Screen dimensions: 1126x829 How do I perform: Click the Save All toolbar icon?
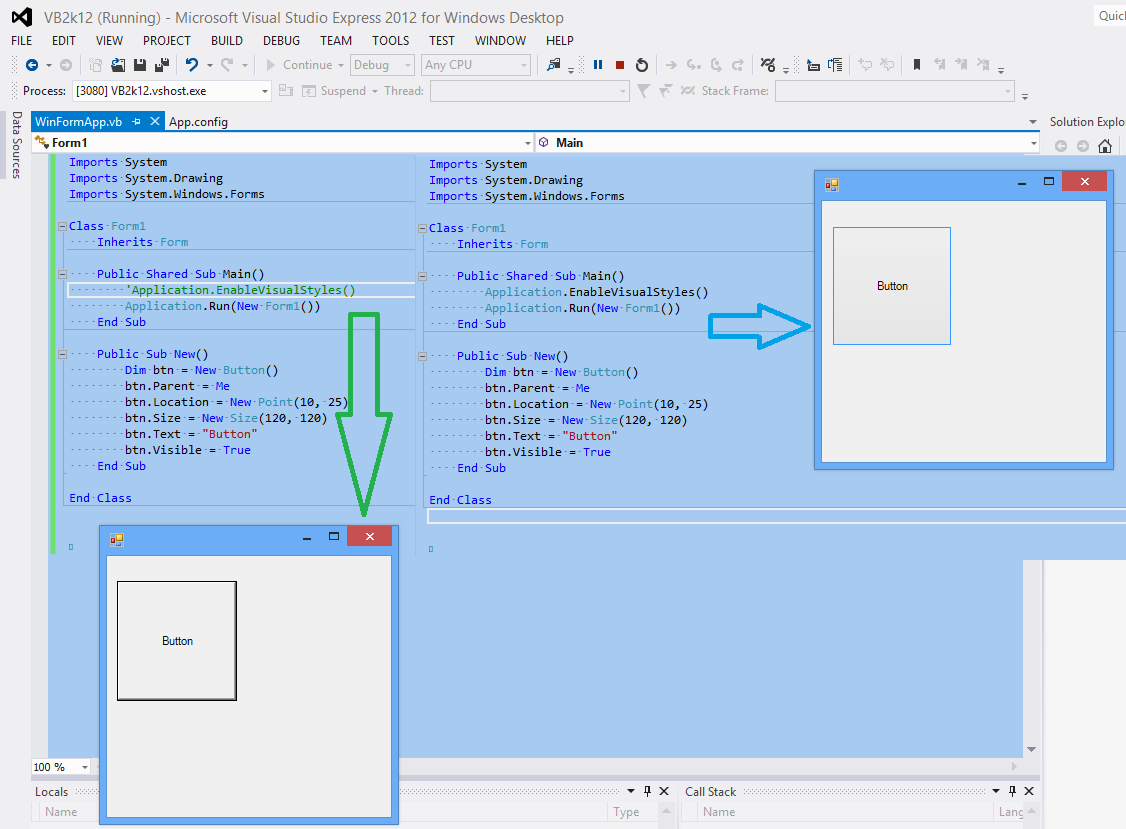coord(159,65)
